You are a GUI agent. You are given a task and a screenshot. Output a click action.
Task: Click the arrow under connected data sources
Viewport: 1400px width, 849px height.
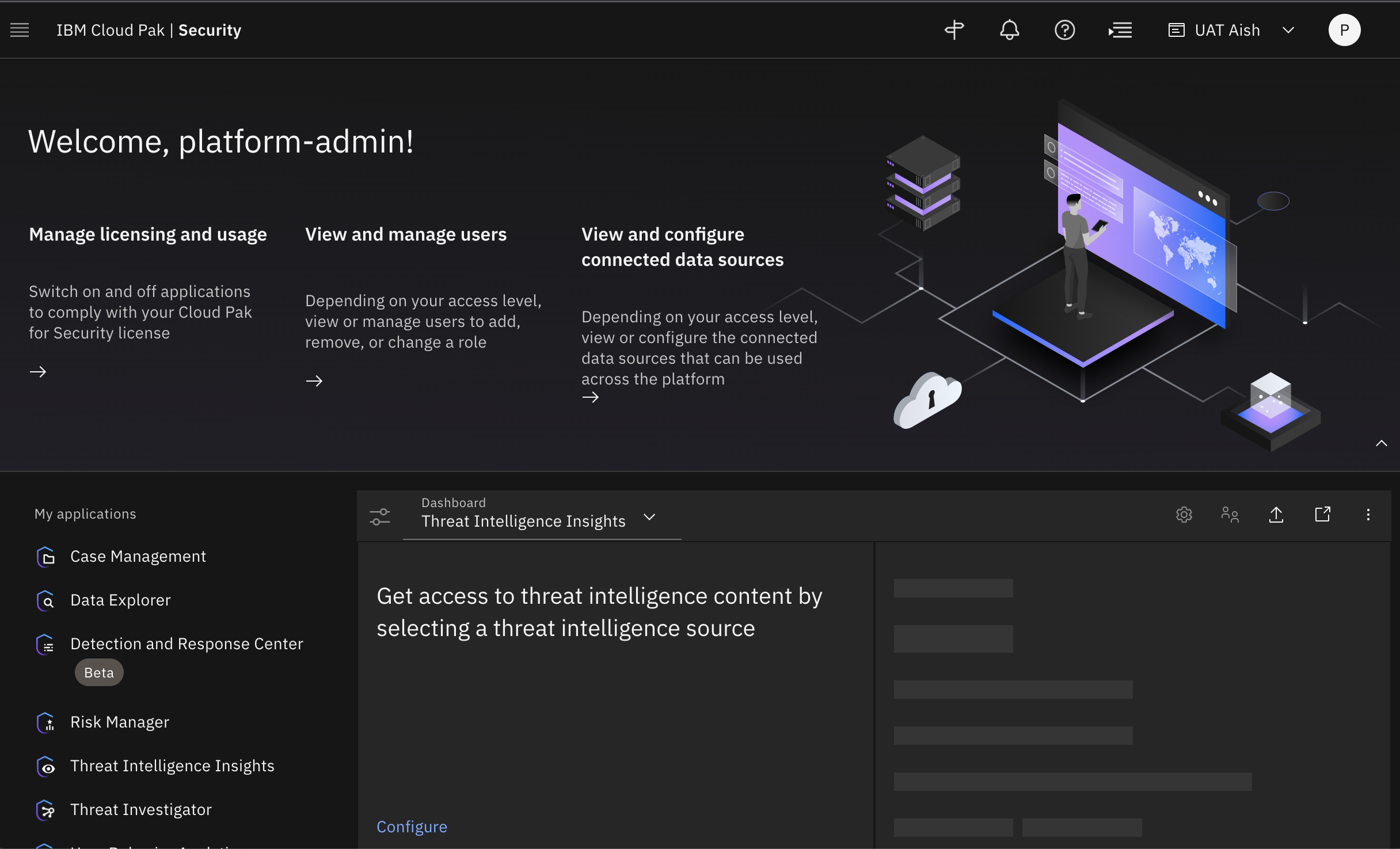(x=591, y=397)
